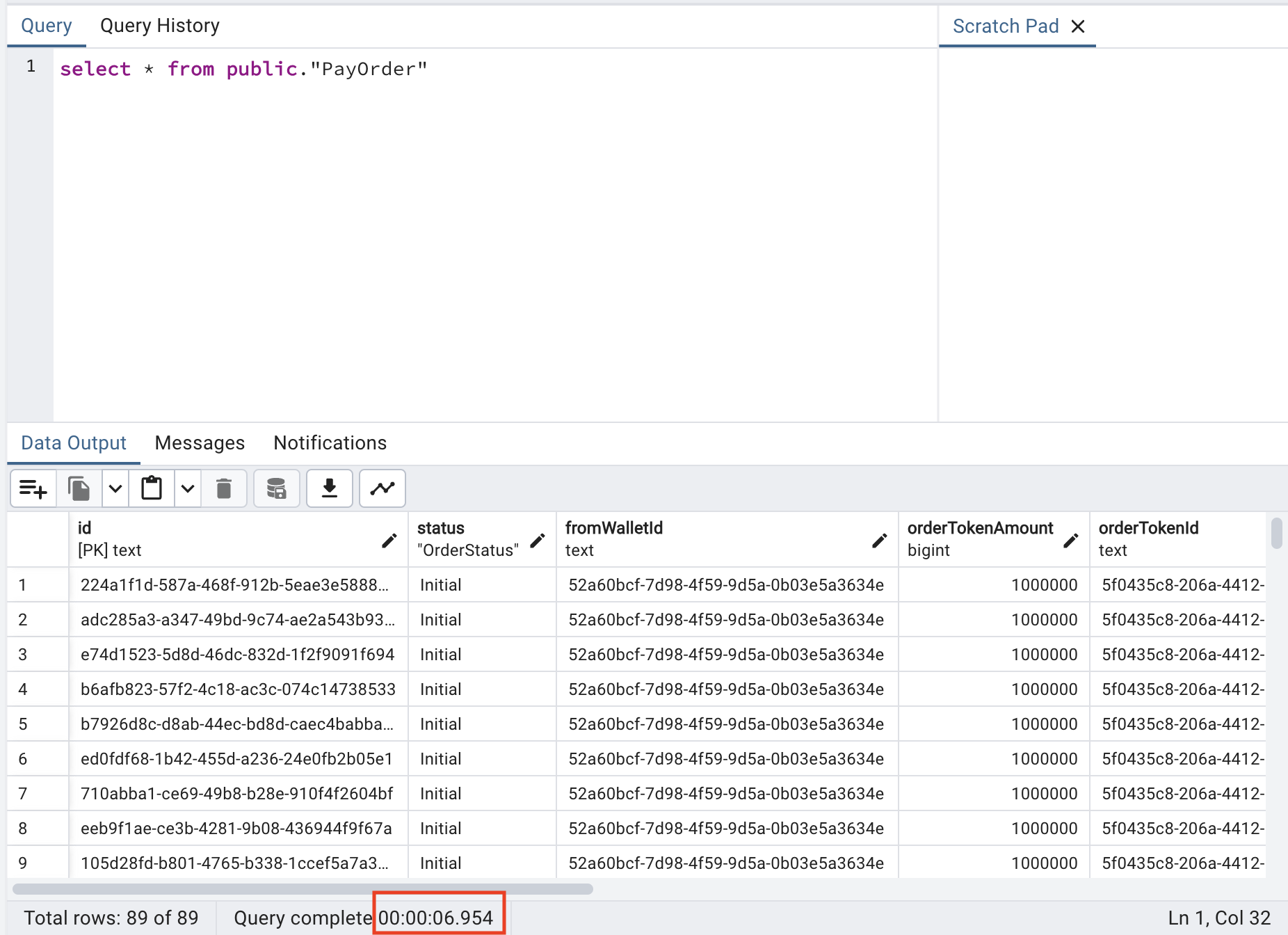
Task: Expand the copy options dropdown arrow
Action: [x=115, y=488]
